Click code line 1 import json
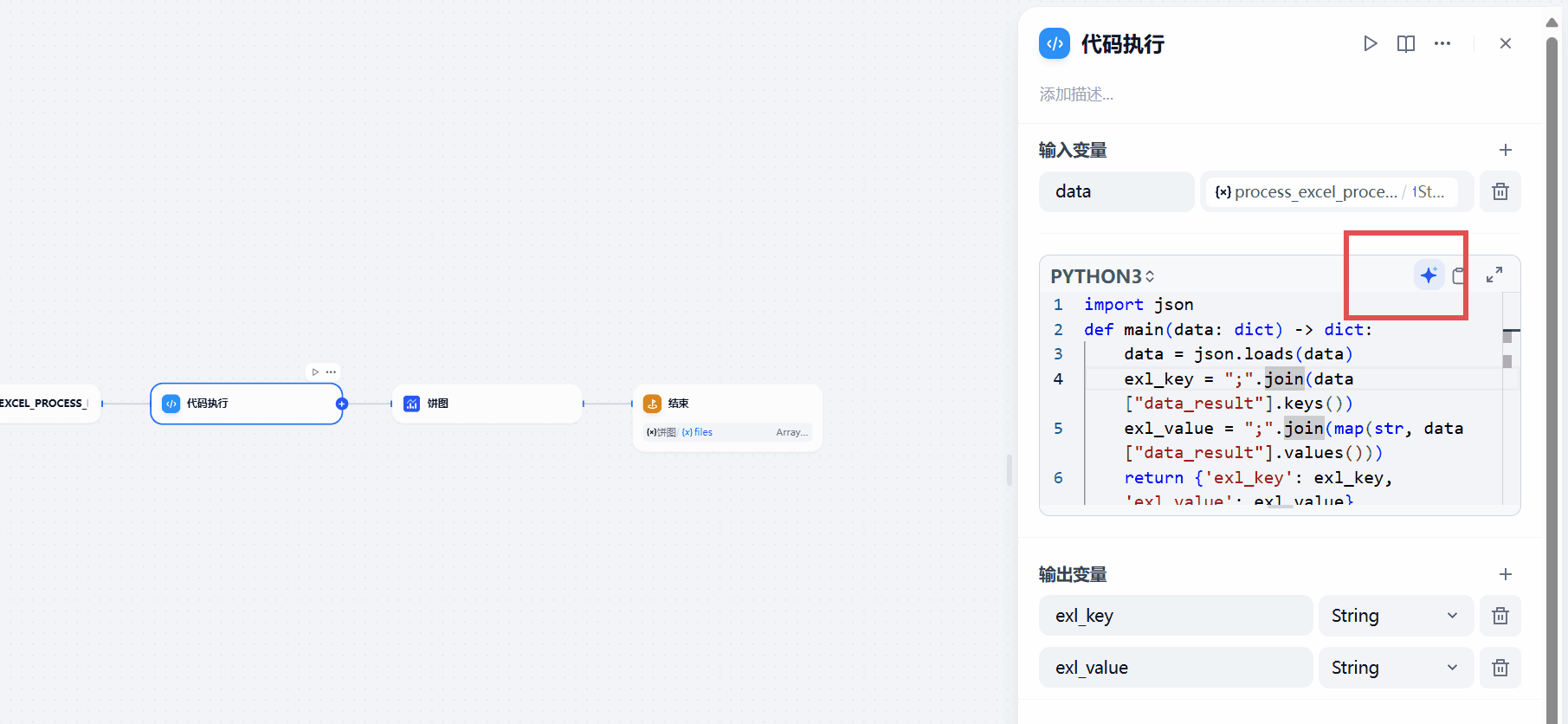This screenshot has width=1568, height=724. pos(1139,305)
